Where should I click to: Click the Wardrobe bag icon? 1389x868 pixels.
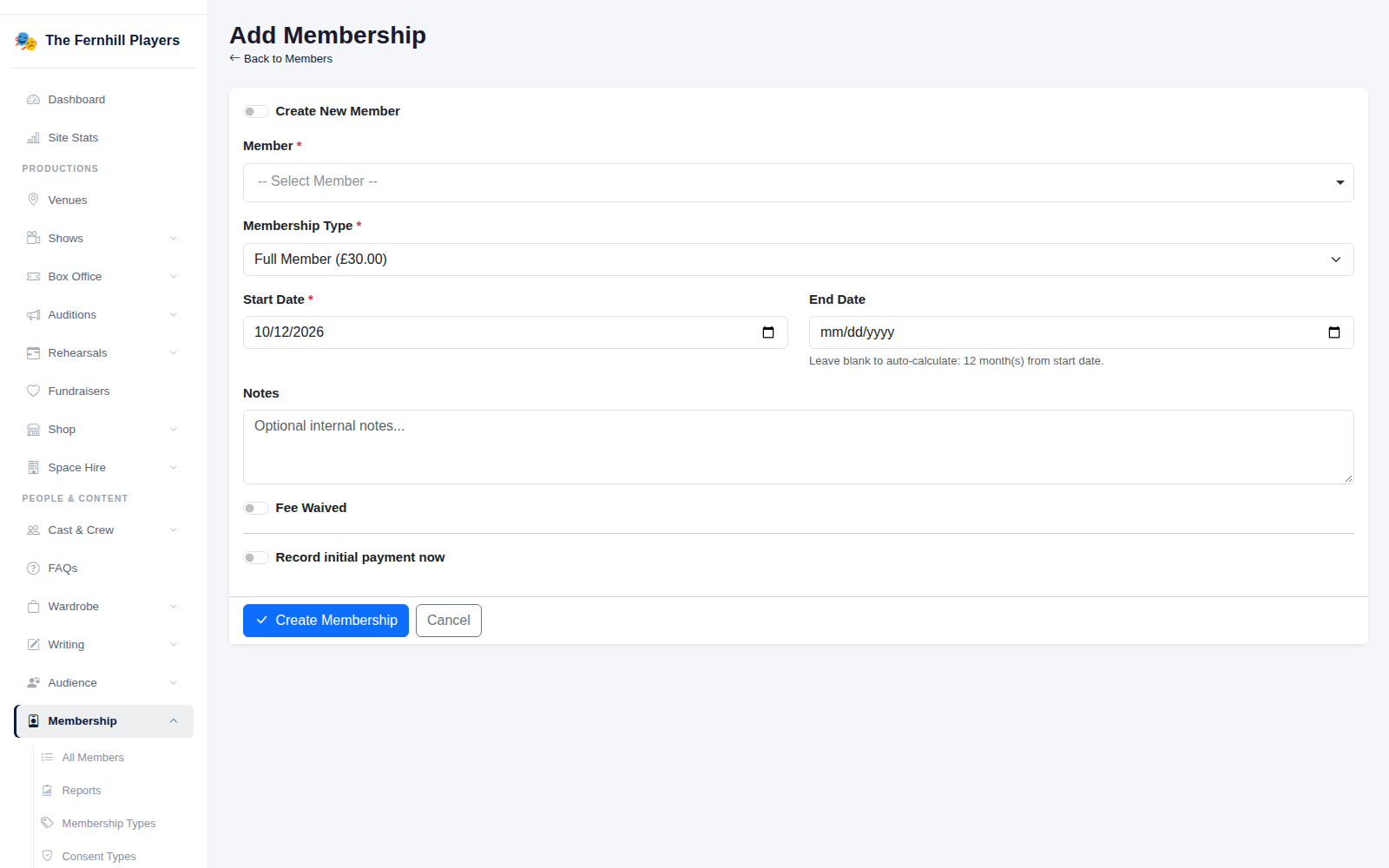(33, 607)
